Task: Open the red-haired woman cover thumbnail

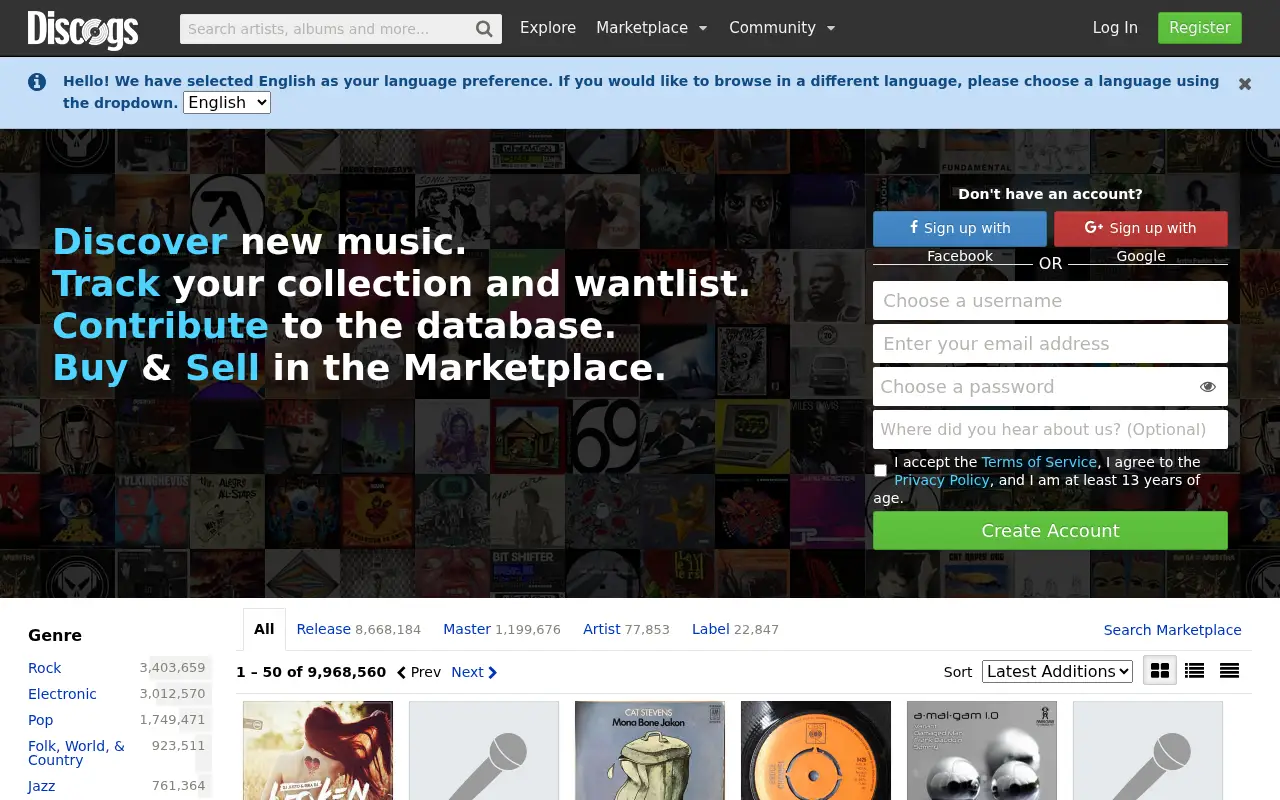Action: [318, 750]
